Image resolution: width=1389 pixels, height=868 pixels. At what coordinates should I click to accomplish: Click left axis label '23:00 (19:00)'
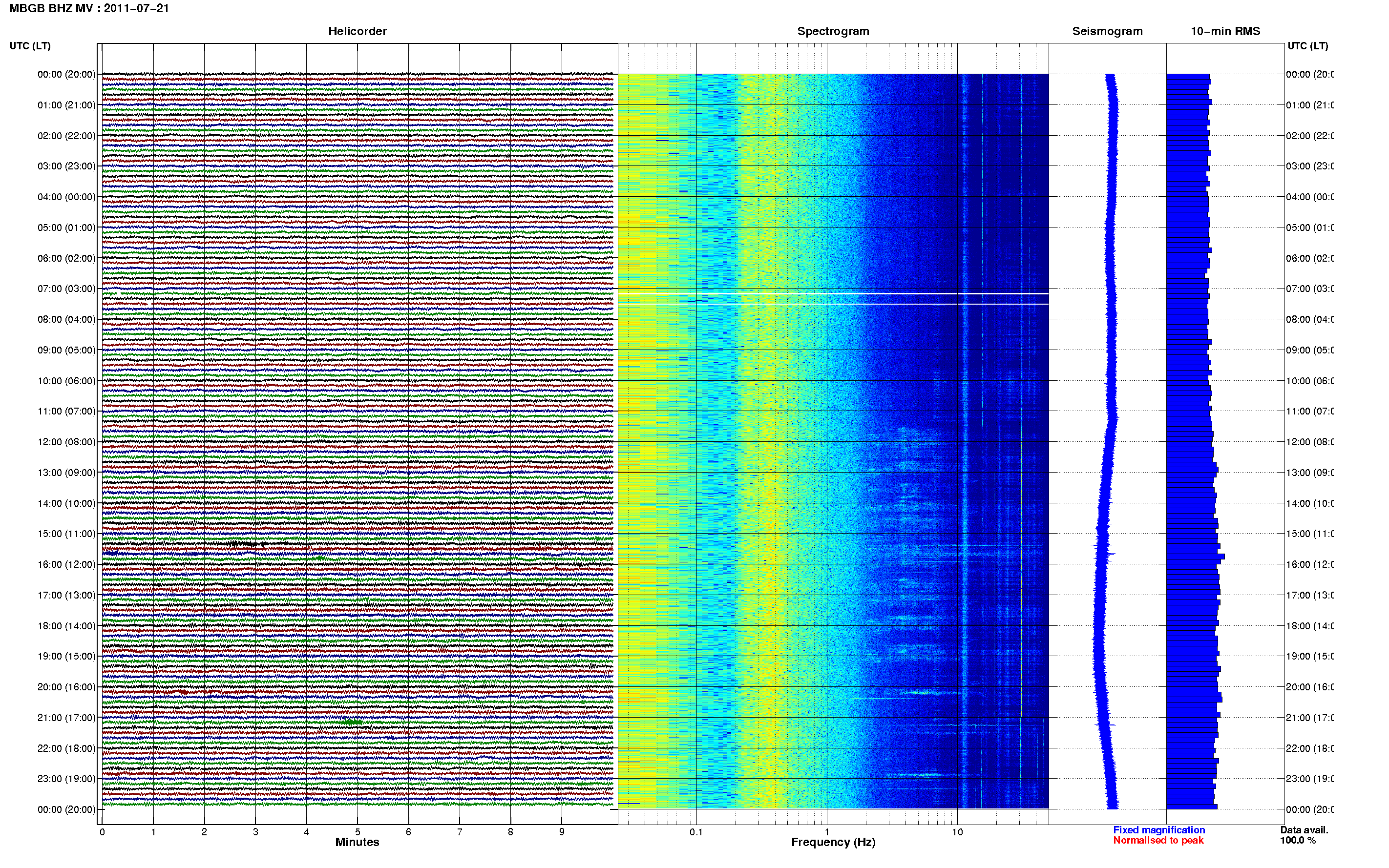(66, 779)
